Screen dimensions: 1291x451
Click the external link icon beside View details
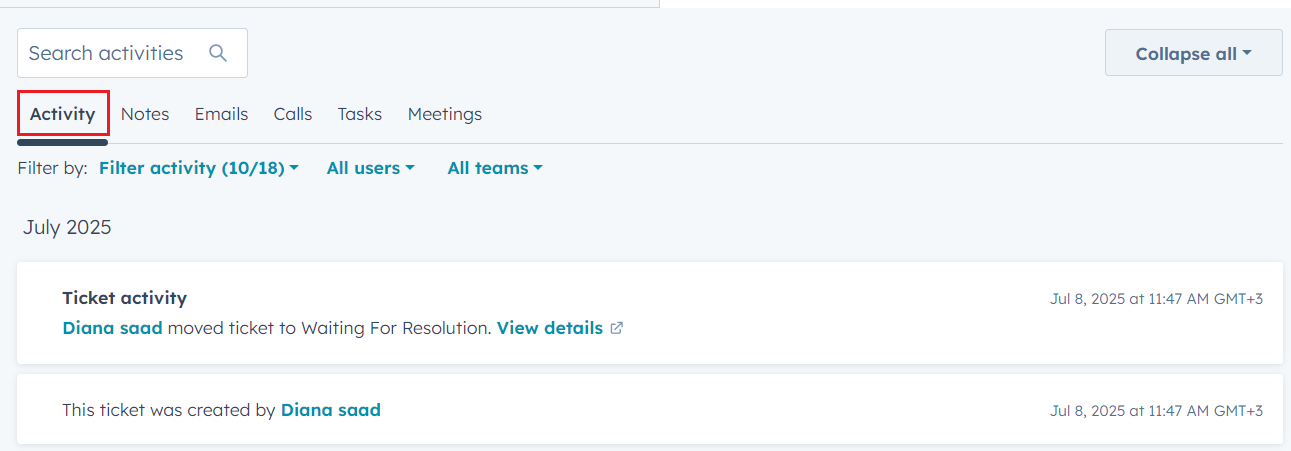coord(617,328)
